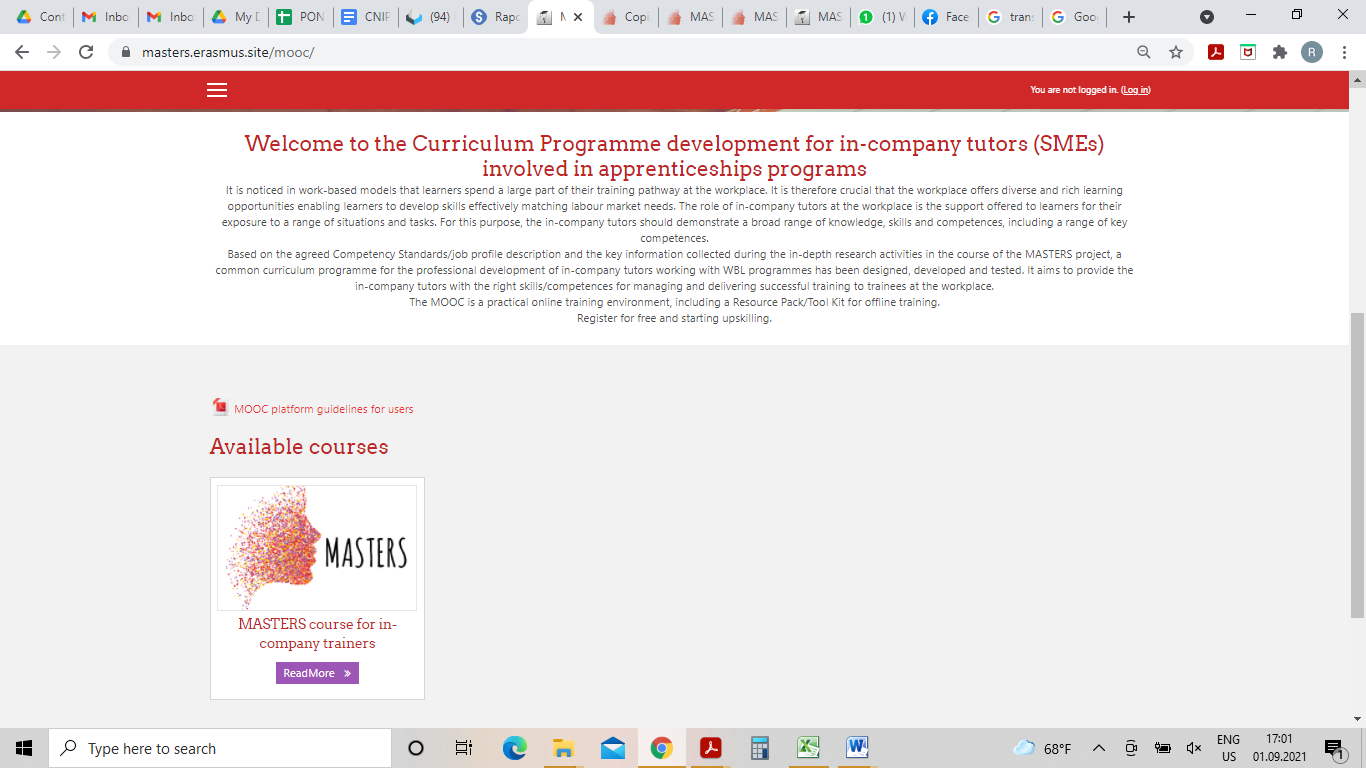The height and width of the screenshot is (768, 1366).
Task: Reload the current page
Action: click(x=86, y=52)
